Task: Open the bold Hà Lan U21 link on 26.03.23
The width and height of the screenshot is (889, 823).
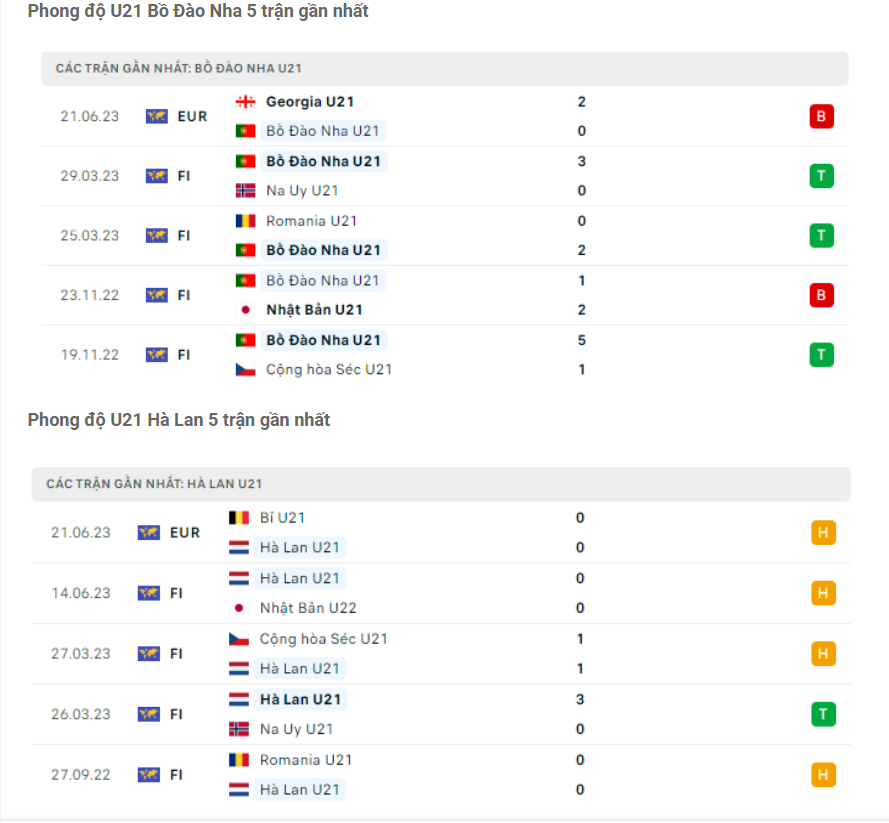Action: pos(300,699)
